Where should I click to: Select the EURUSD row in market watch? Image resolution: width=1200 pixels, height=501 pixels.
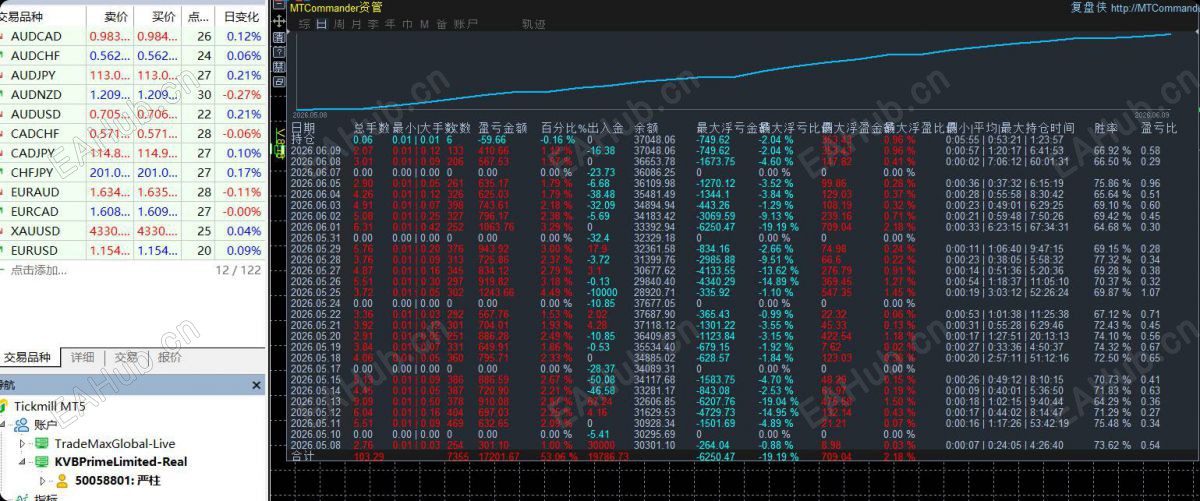pyautogui.click(x=132, y=251)
